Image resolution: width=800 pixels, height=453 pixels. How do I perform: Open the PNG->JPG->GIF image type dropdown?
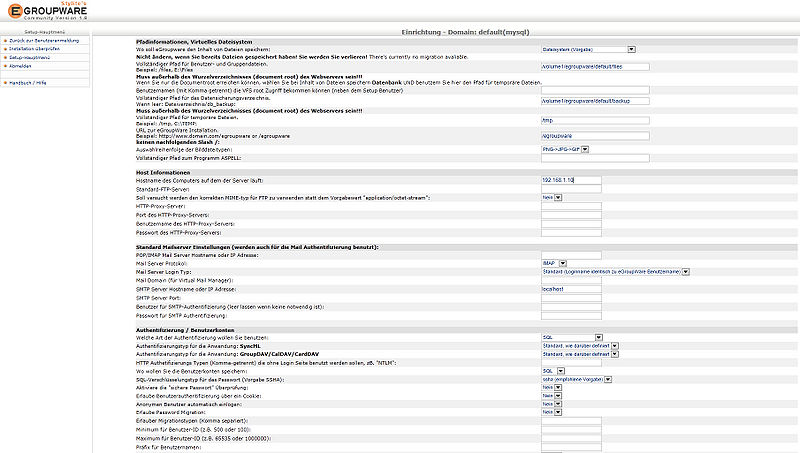[x=564, y=149]
